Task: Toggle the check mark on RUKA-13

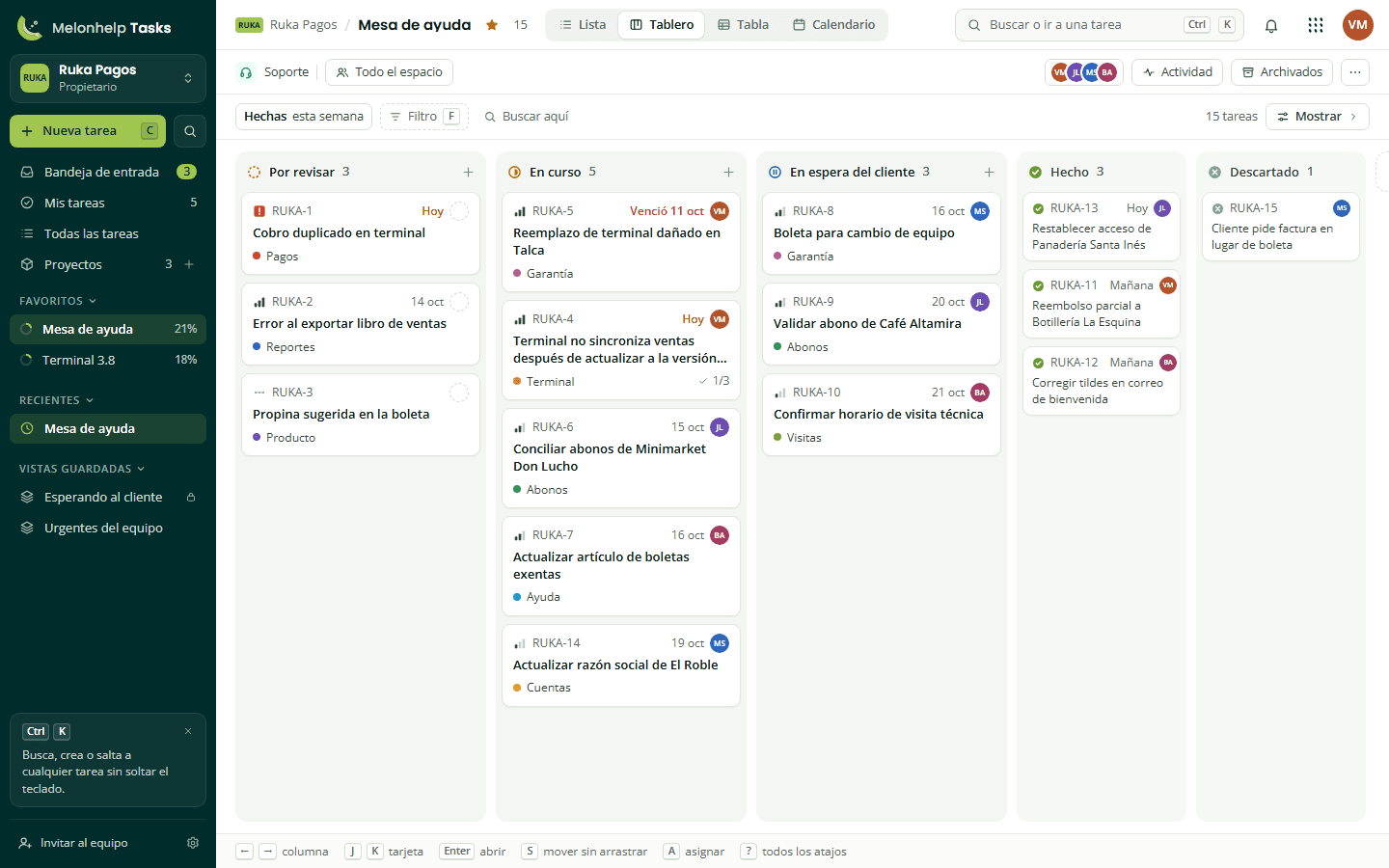Action: click(1039, 208)
